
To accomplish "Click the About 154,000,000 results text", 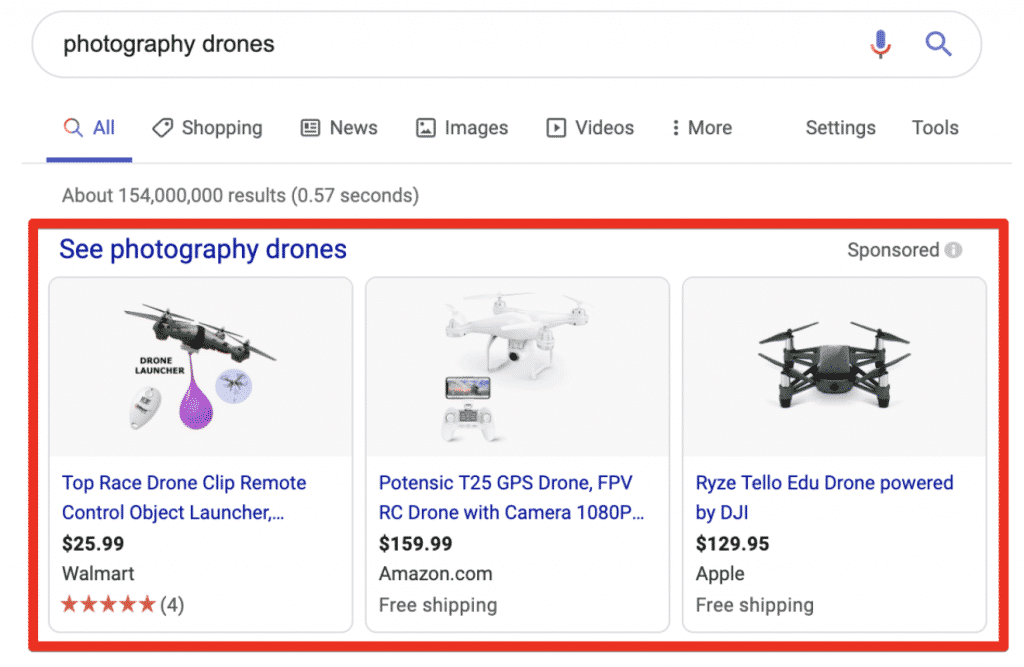I will tap(240, 195).
